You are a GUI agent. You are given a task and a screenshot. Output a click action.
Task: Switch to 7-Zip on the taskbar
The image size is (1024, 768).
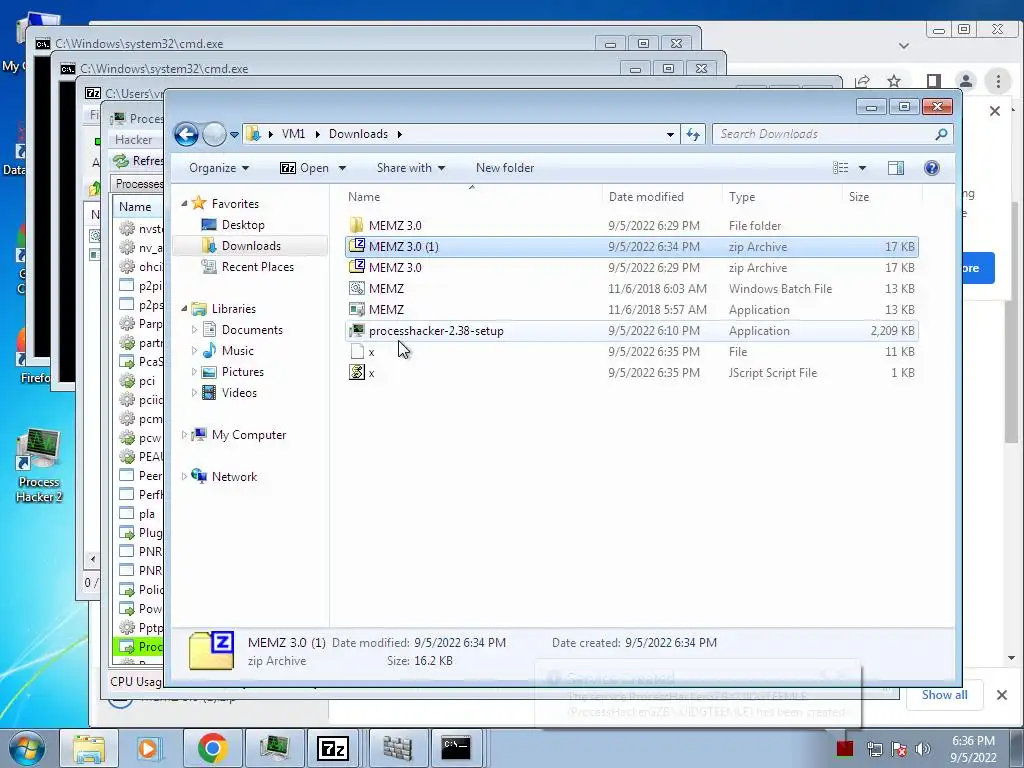[x=332, y=748]
